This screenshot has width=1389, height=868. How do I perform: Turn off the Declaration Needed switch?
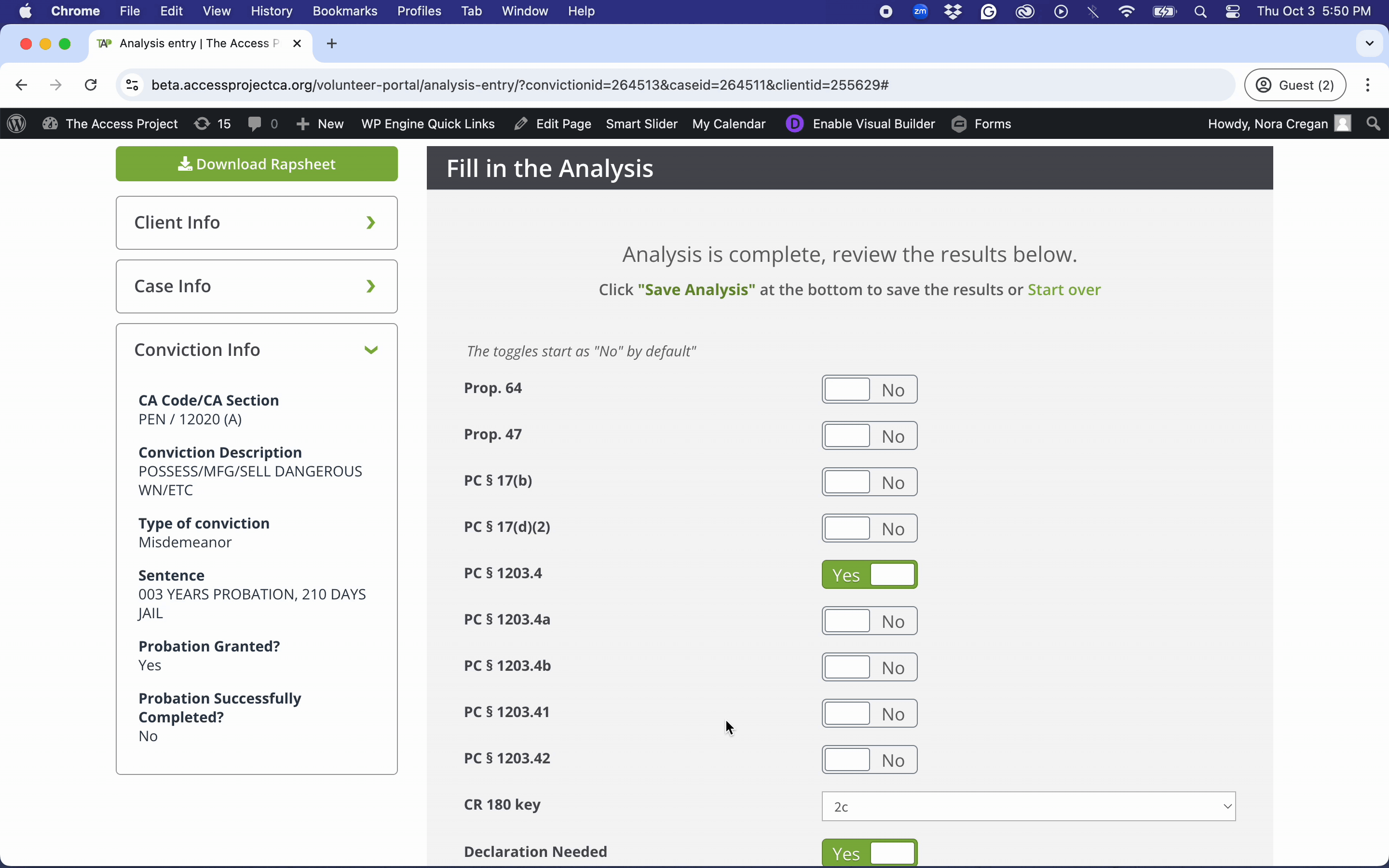coord(870,853)
